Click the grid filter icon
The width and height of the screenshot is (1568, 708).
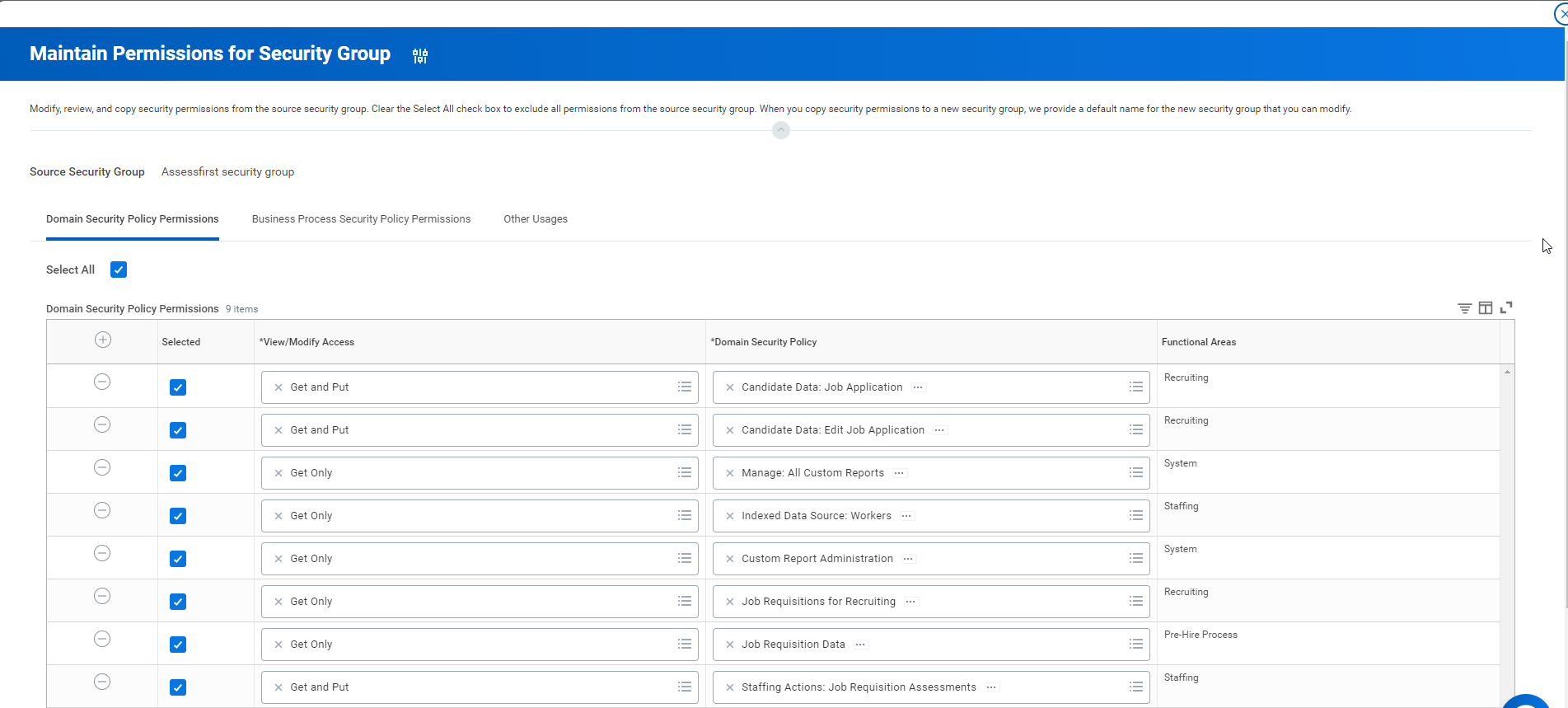pos(1464,308)
